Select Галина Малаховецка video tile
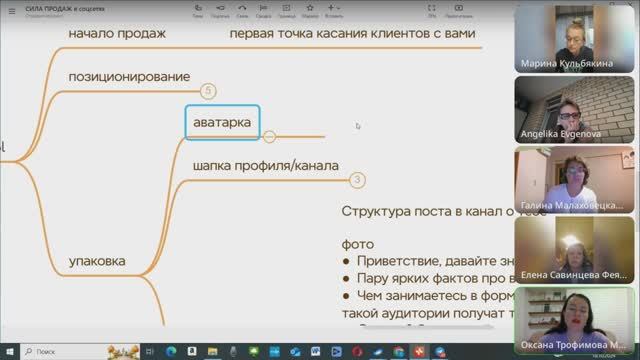 [574, 180]
